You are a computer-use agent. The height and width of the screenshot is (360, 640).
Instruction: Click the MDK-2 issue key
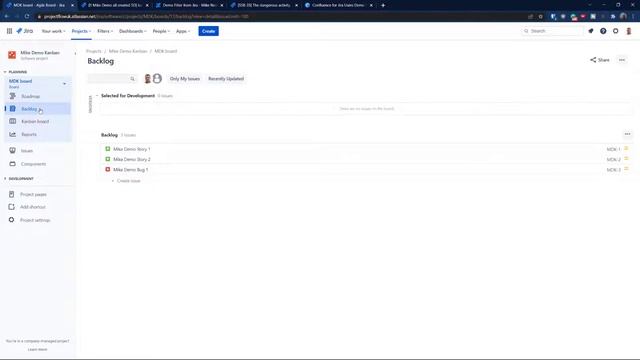[x=613, y=160]
